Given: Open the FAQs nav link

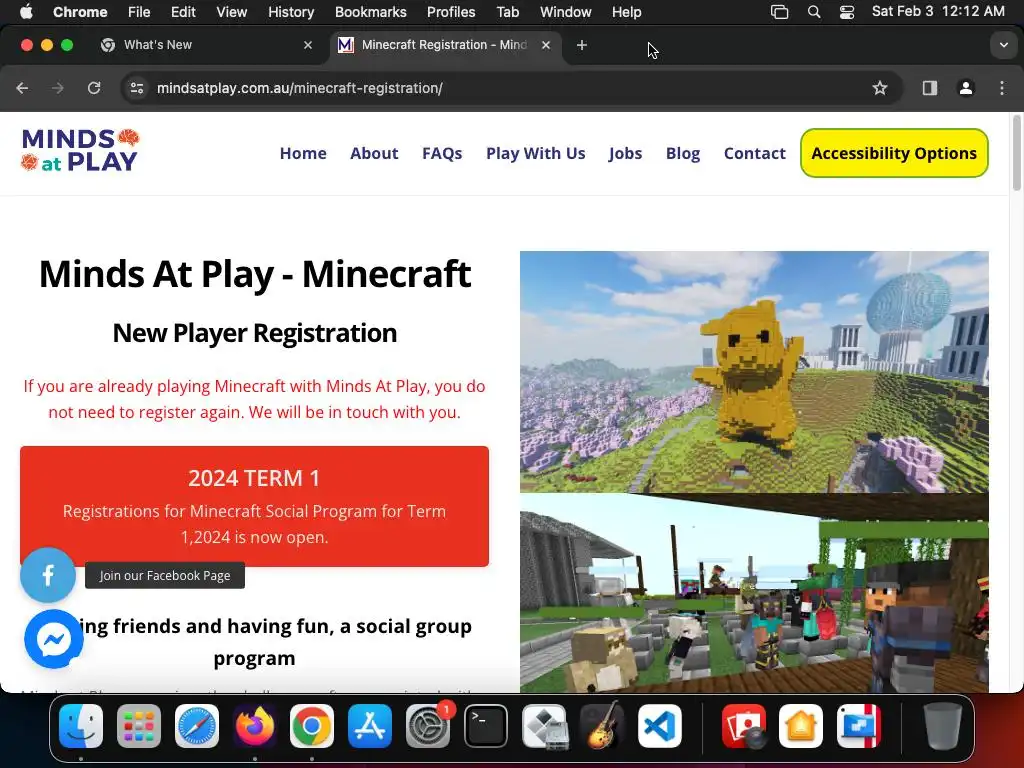Looking at the screenshot, I should pos(442,153).
